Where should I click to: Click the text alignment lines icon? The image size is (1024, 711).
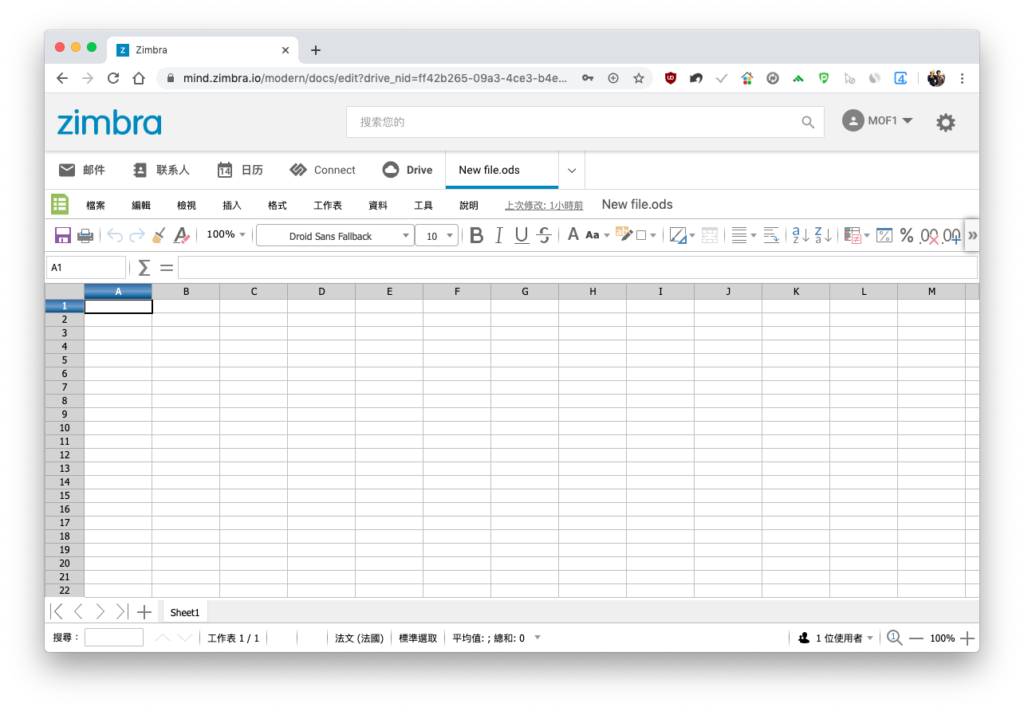tap(739, 236)
